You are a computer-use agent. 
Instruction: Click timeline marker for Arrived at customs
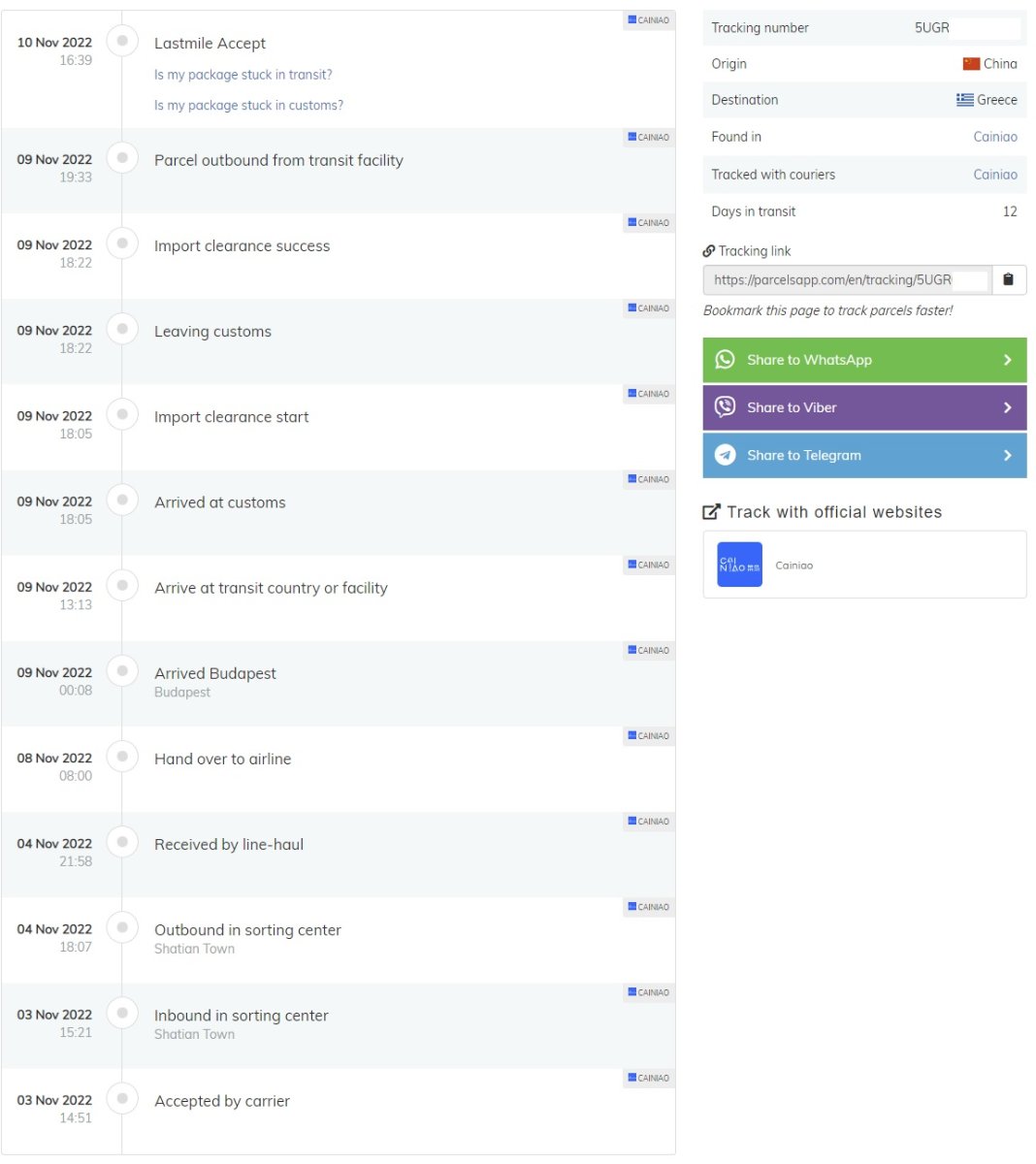coord(122,500)
